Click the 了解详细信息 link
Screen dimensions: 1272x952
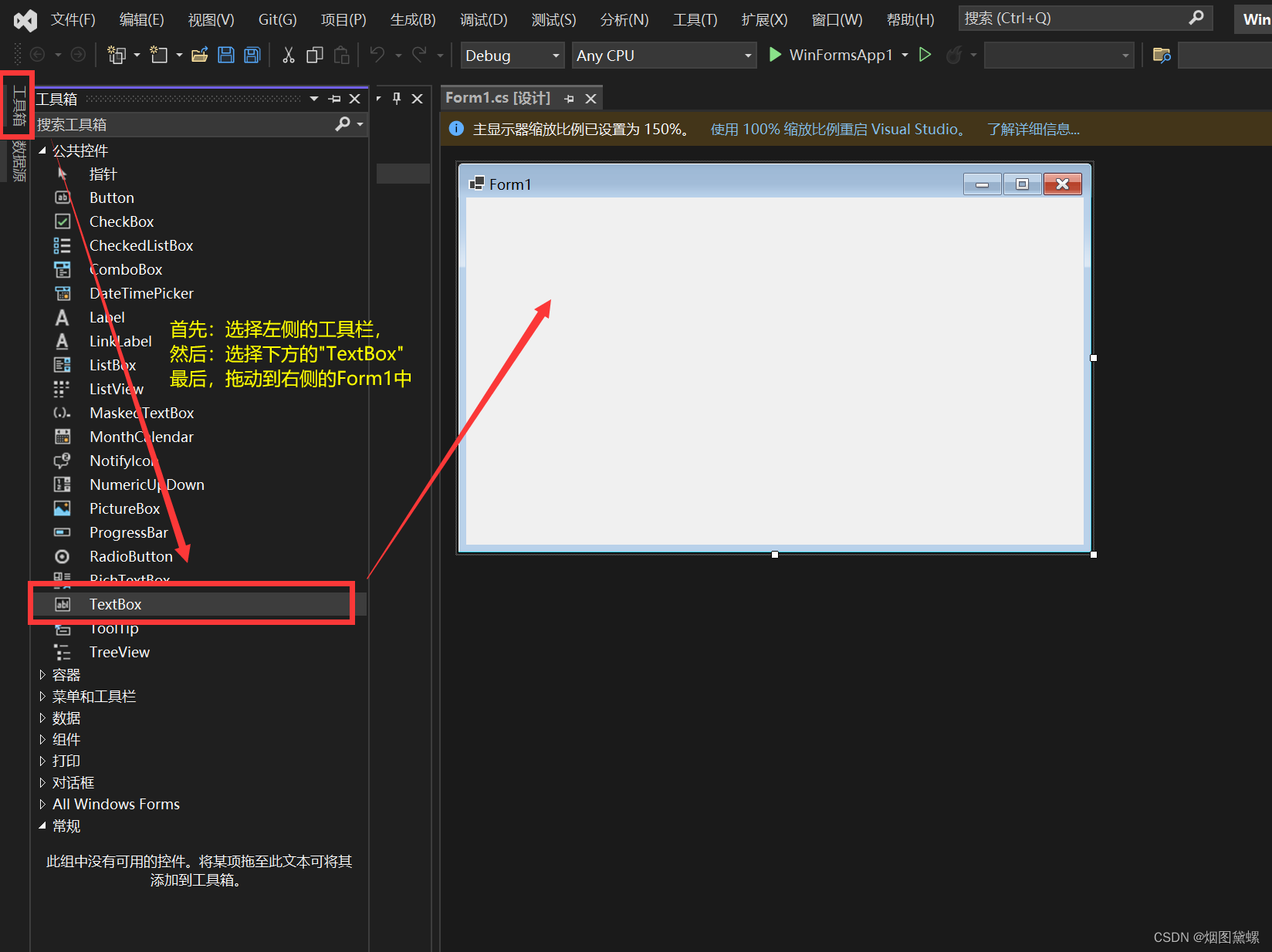1033,129
